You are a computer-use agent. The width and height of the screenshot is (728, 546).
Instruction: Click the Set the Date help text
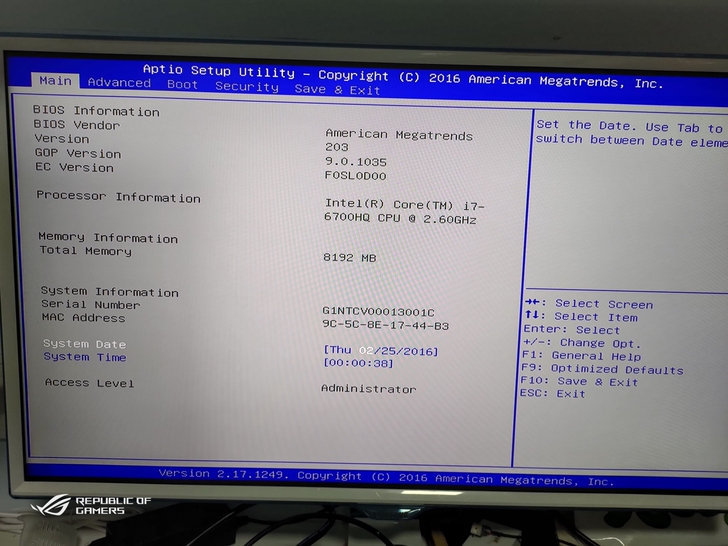[x=631, y=133]
